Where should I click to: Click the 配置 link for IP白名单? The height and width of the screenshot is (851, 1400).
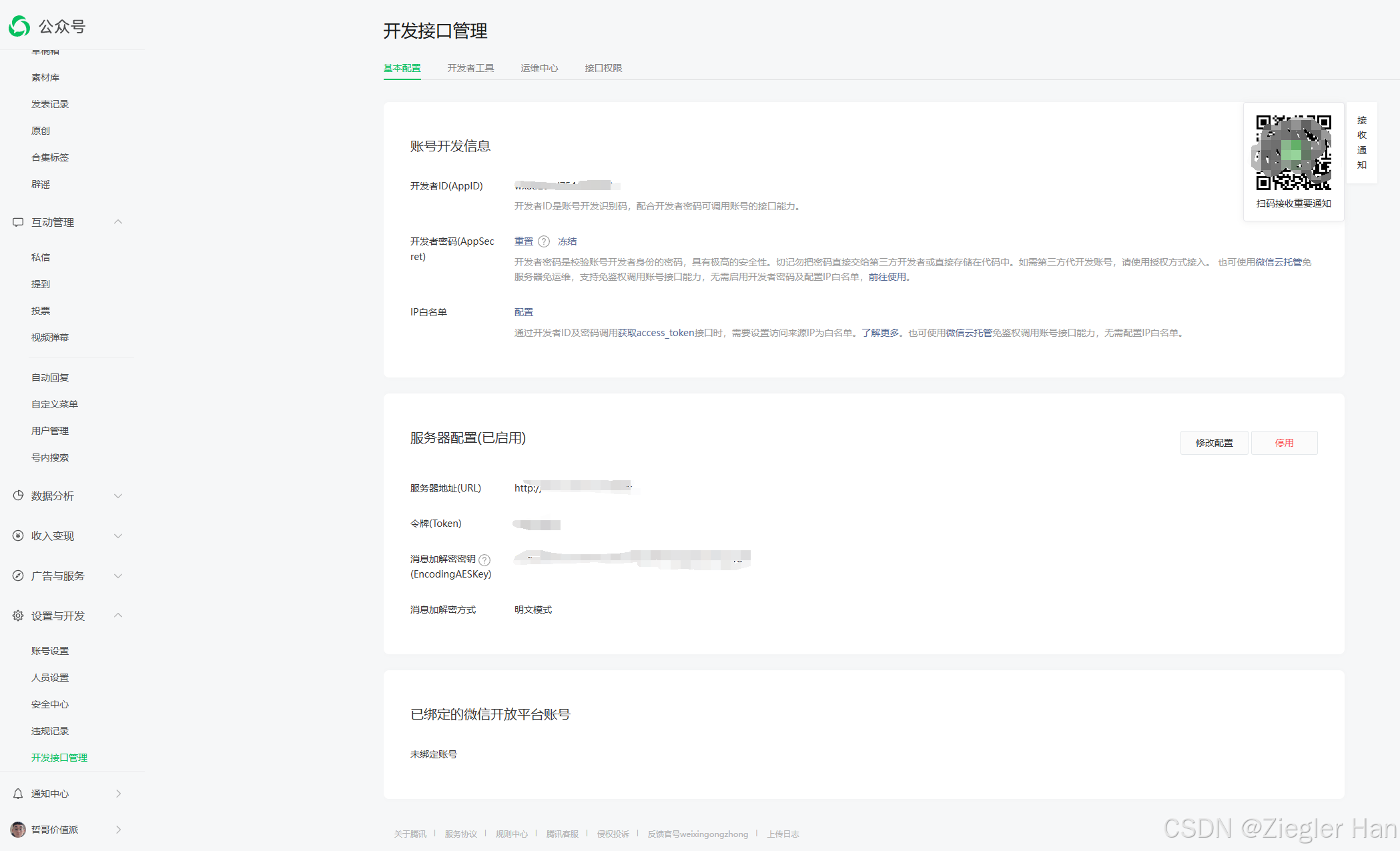coord(524,312)
